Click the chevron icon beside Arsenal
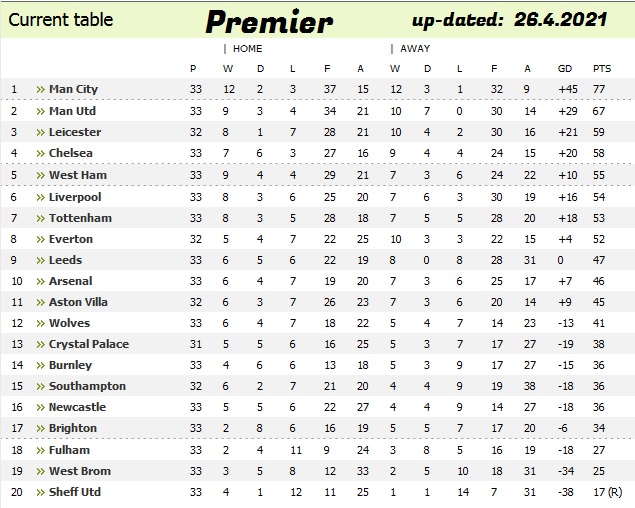The height and width of the screenshot is (508, 635). 40,282
